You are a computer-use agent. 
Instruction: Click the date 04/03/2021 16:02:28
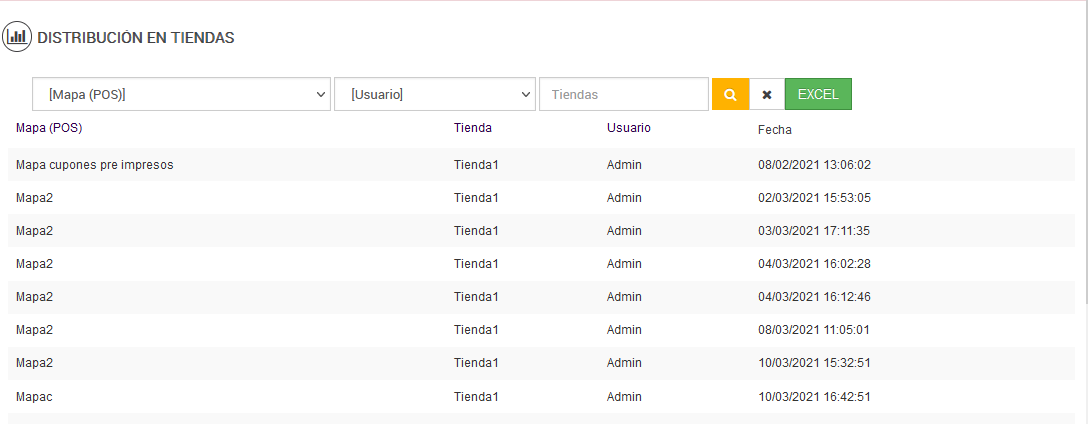click(x=814, y=264)
